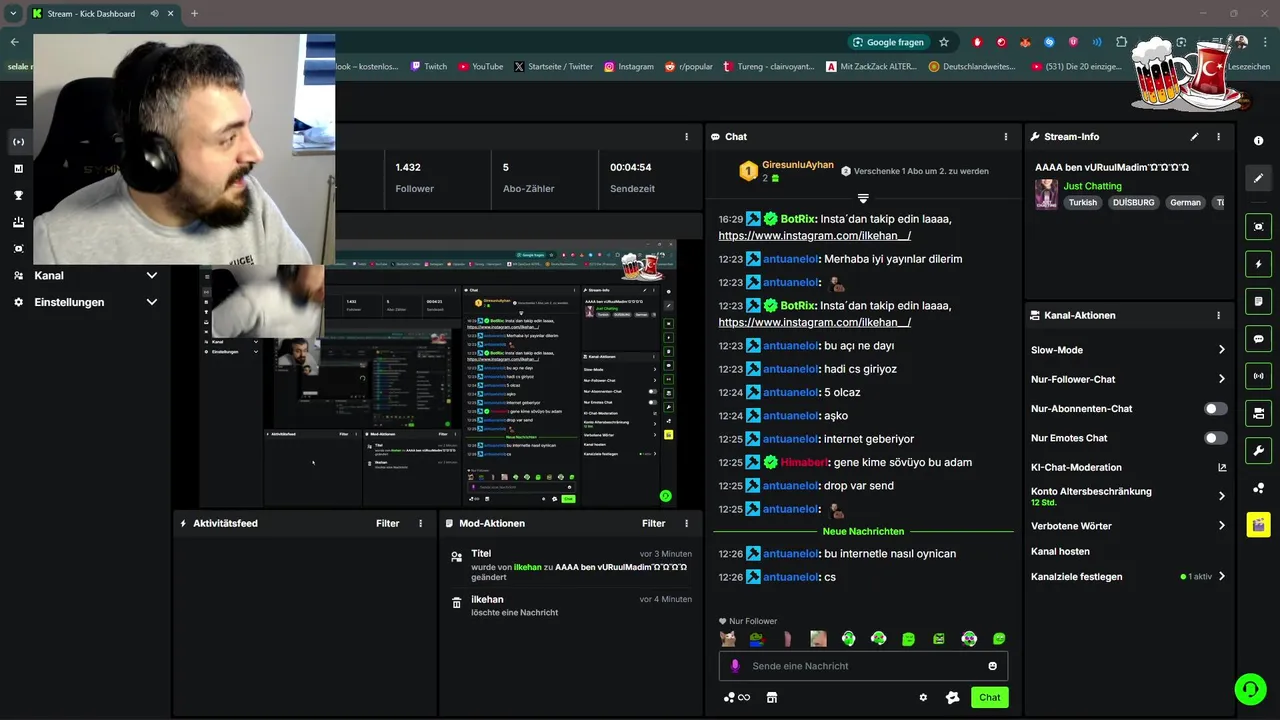The height and width of the screenshot is (720, 1280).
Task: Click the wrench tools icon in right sidebar
Action: [x=1258, y=450]
